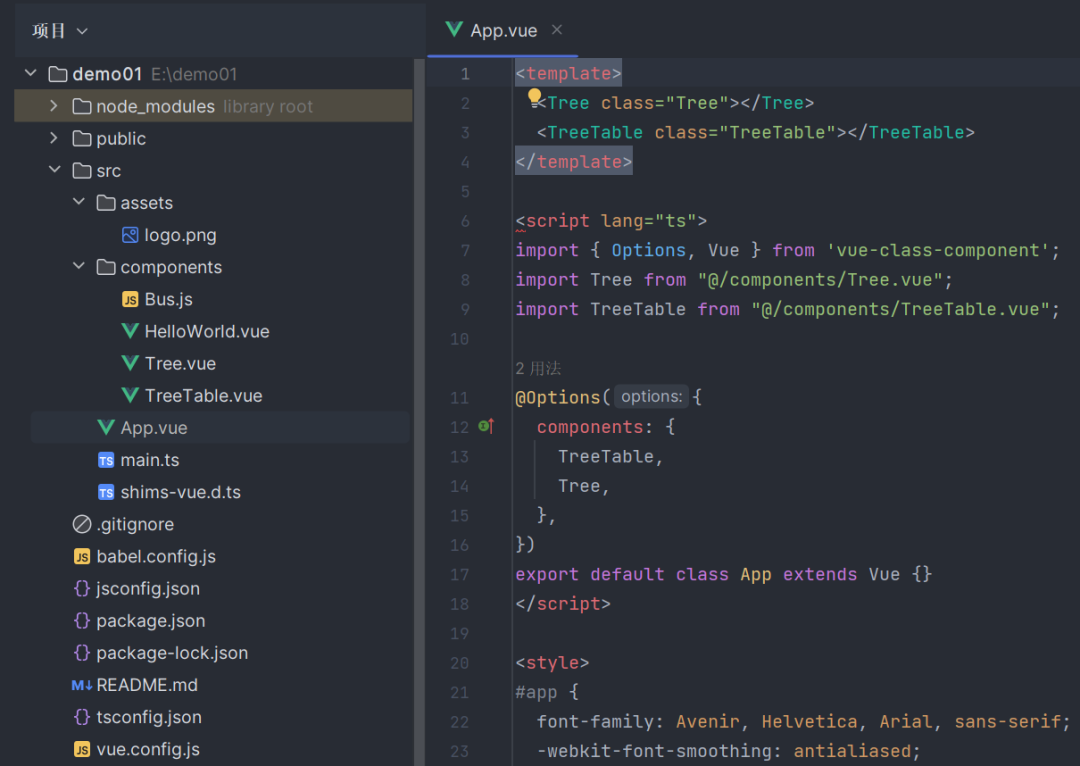
Task: Click the logo.png image file icon
Action: point(130,235)
